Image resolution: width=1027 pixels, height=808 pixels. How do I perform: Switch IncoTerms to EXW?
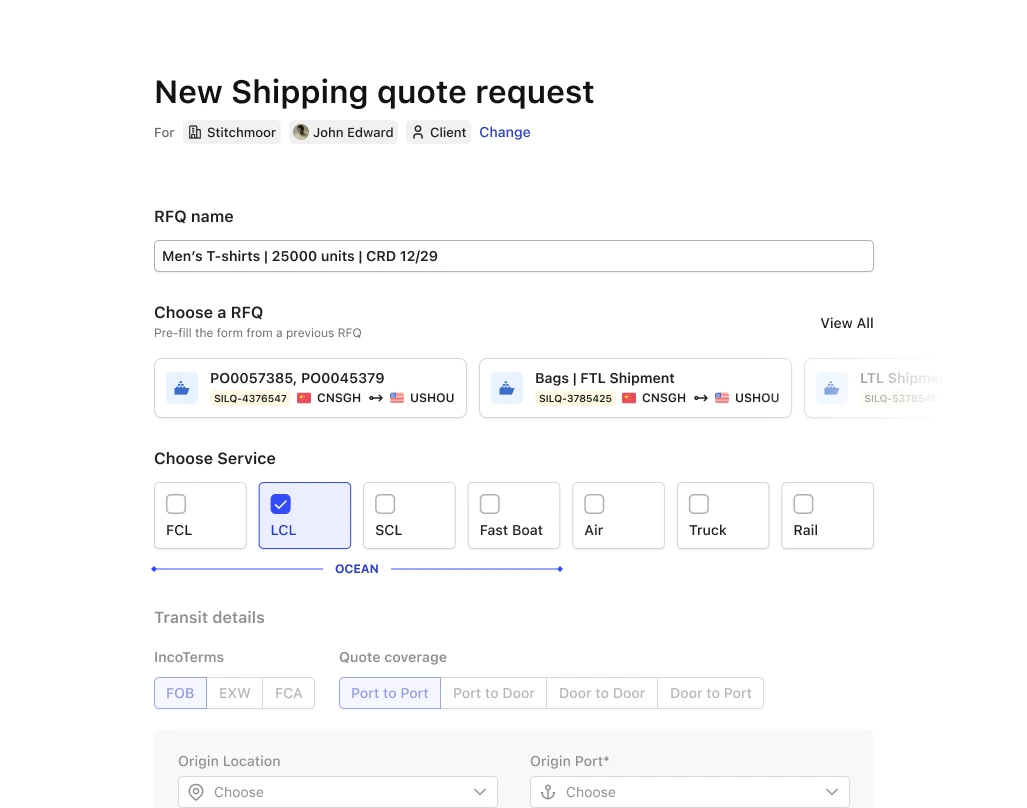[234, 692]
